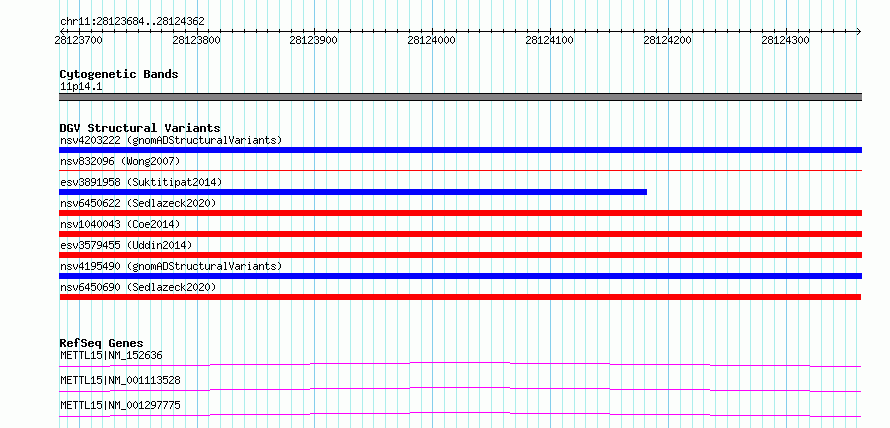This screenshot has width=890, height=428.
Task: Click the 28123800 ruler tick label
Action: click(196, 40)
